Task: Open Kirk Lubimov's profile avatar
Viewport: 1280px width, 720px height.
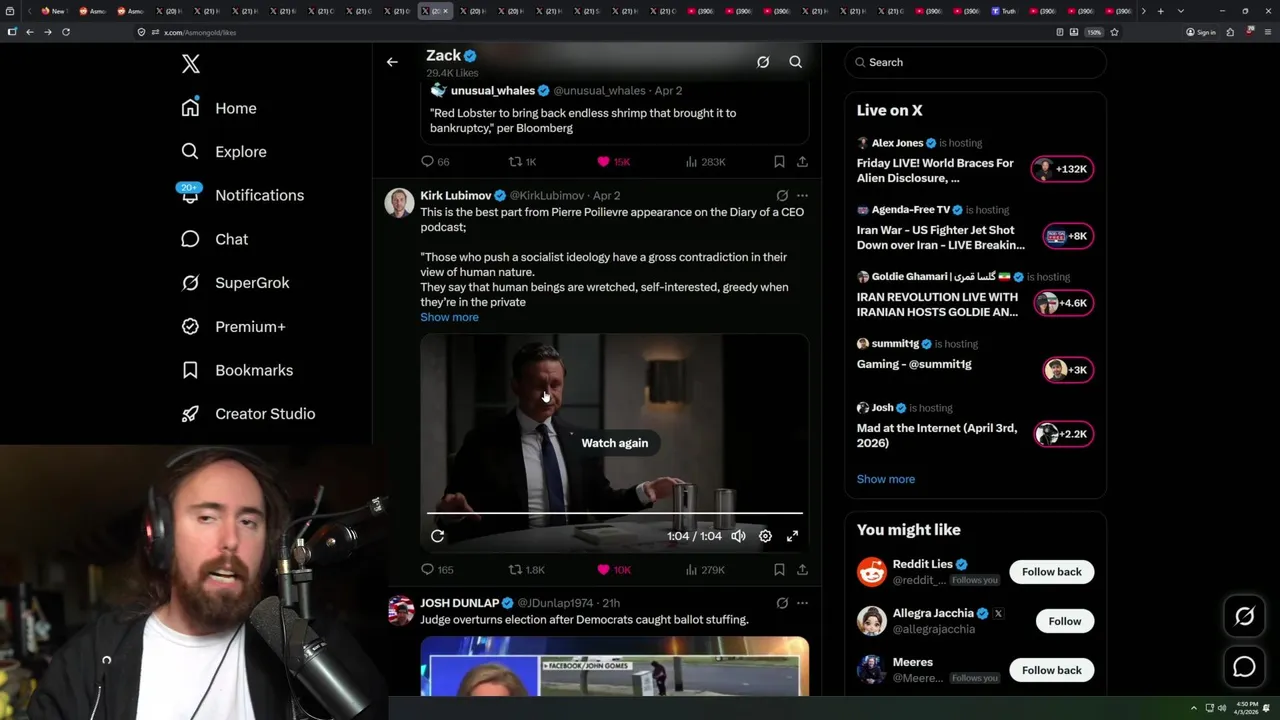Action: [x=400, y=202]
